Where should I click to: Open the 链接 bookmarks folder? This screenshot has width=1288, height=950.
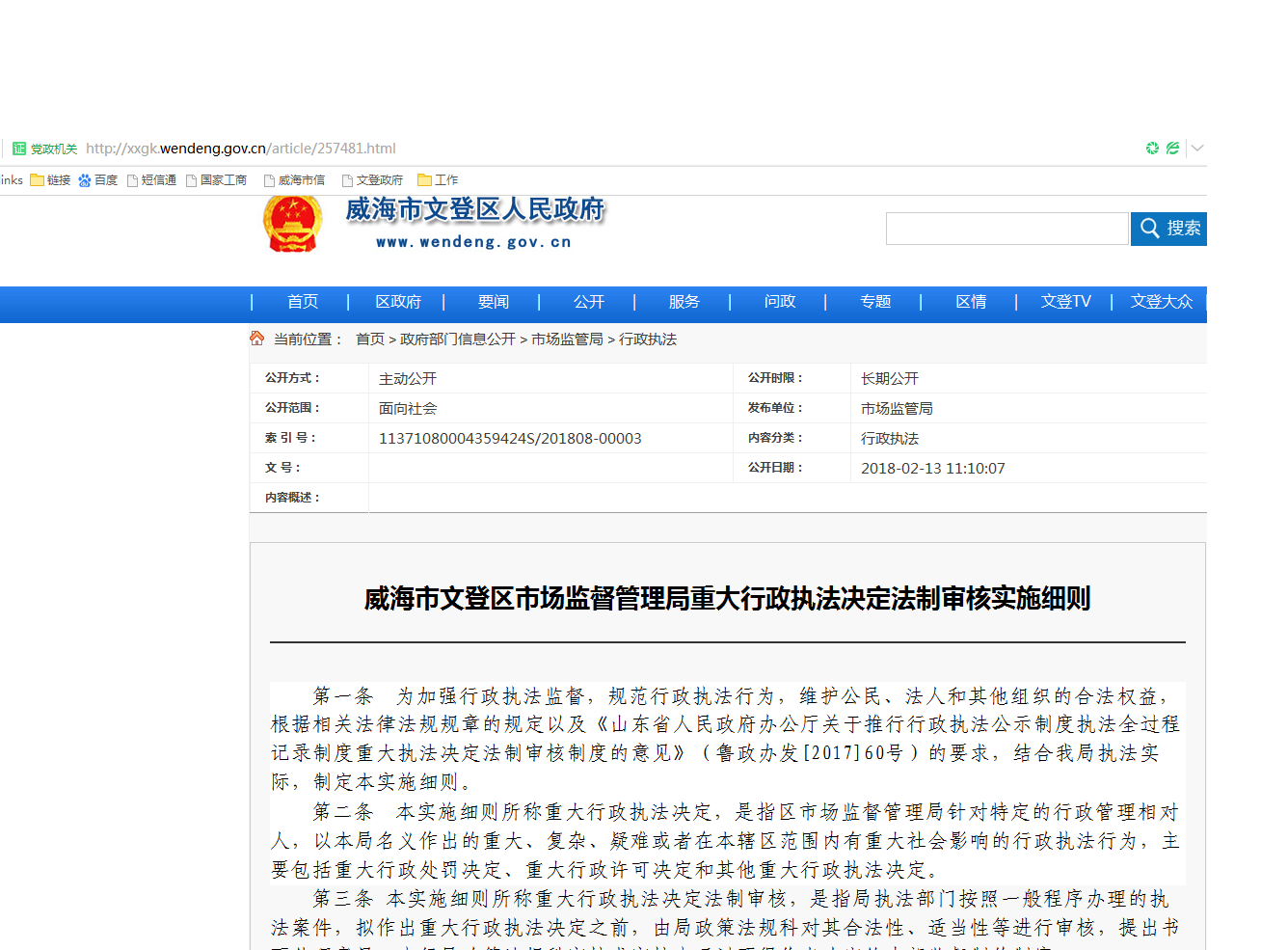click(50, 180)
